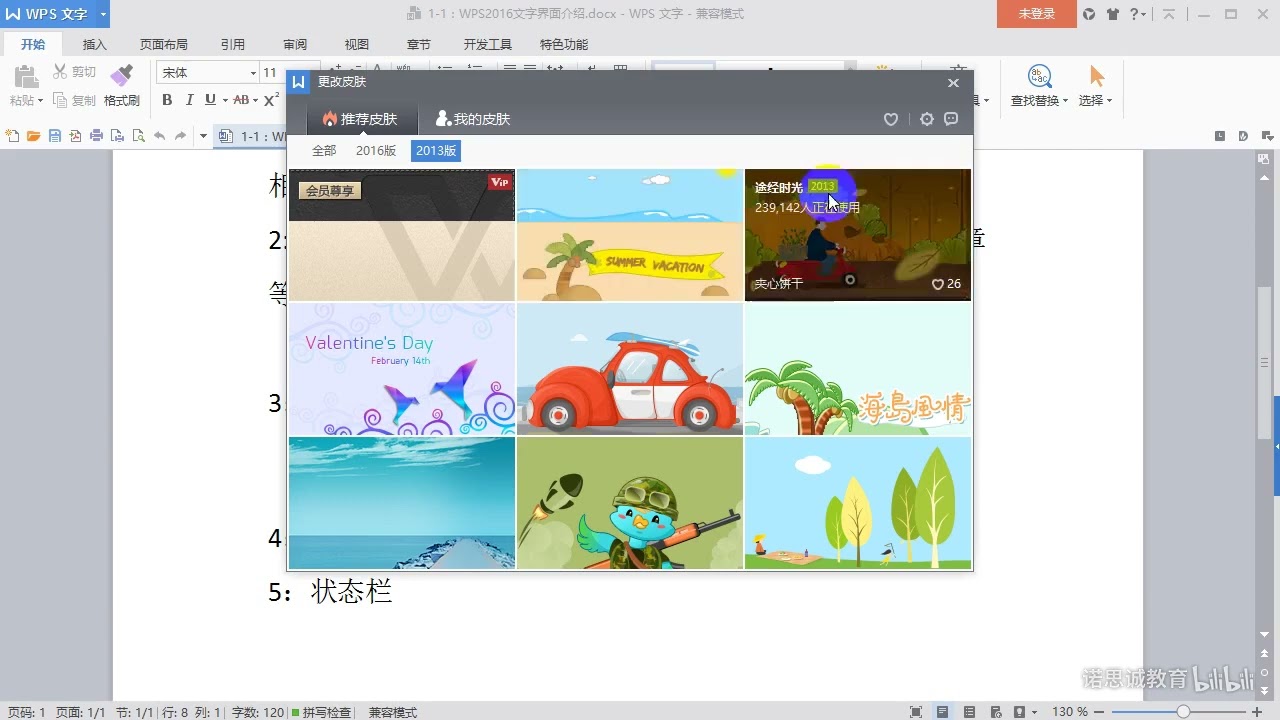Filter skins by 全部
Viewport: 1280px width, 720px height.
(x=324, y=151)
